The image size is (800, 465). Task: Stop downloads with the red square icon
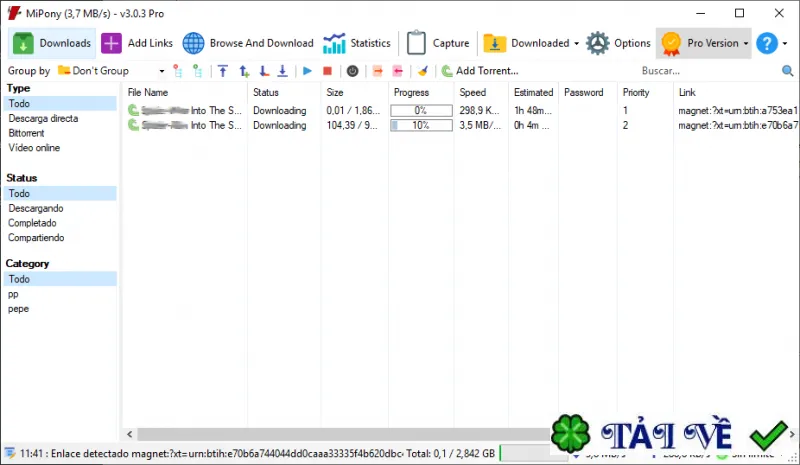[x=328, y=71]
